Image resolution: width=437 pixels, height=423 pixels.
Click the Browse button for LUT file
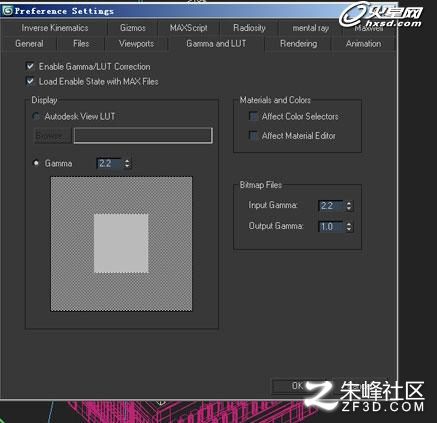coord(52,136)
